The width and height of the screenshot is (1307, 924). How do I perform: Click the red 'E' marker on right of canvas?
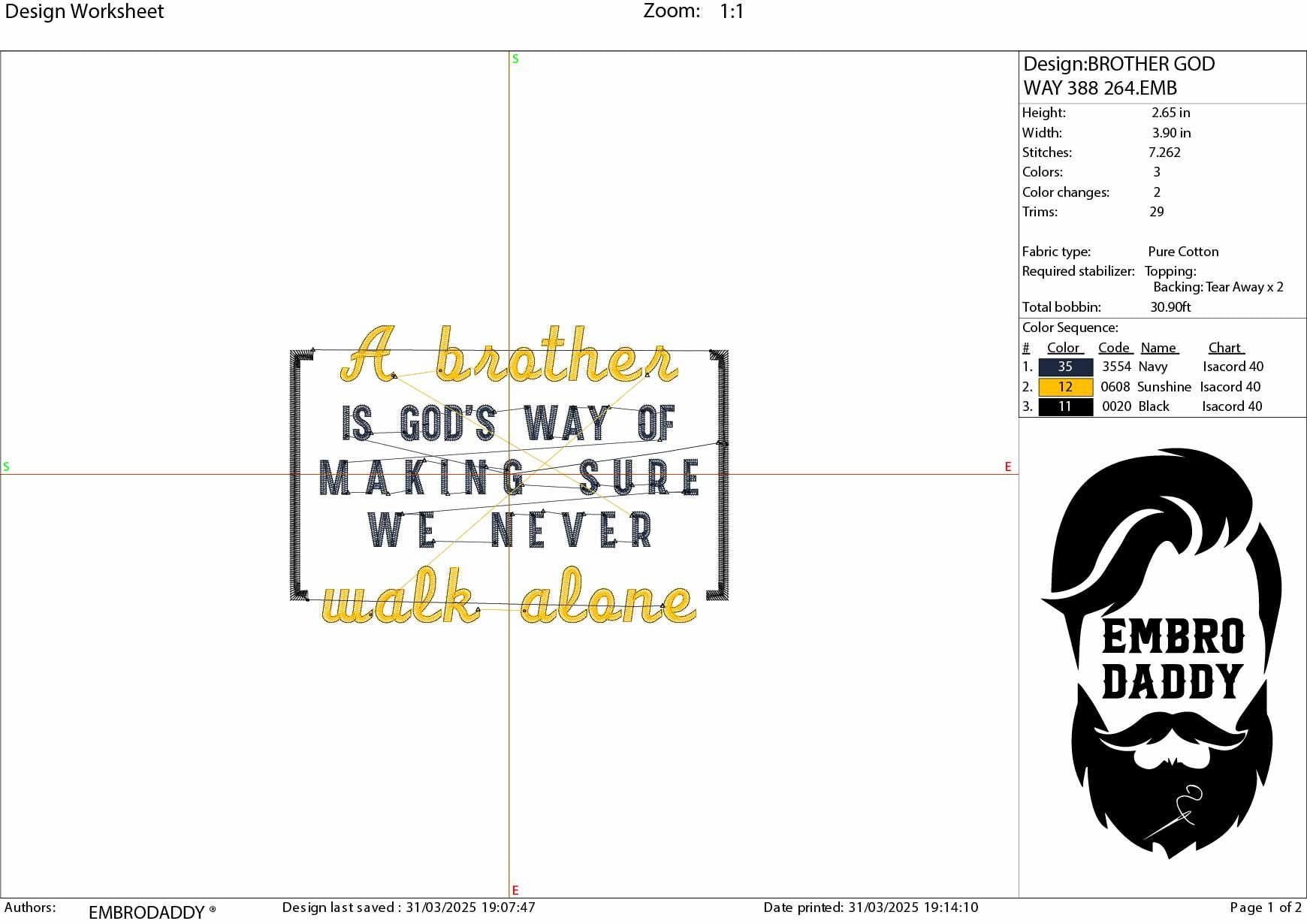(1008, 467)
